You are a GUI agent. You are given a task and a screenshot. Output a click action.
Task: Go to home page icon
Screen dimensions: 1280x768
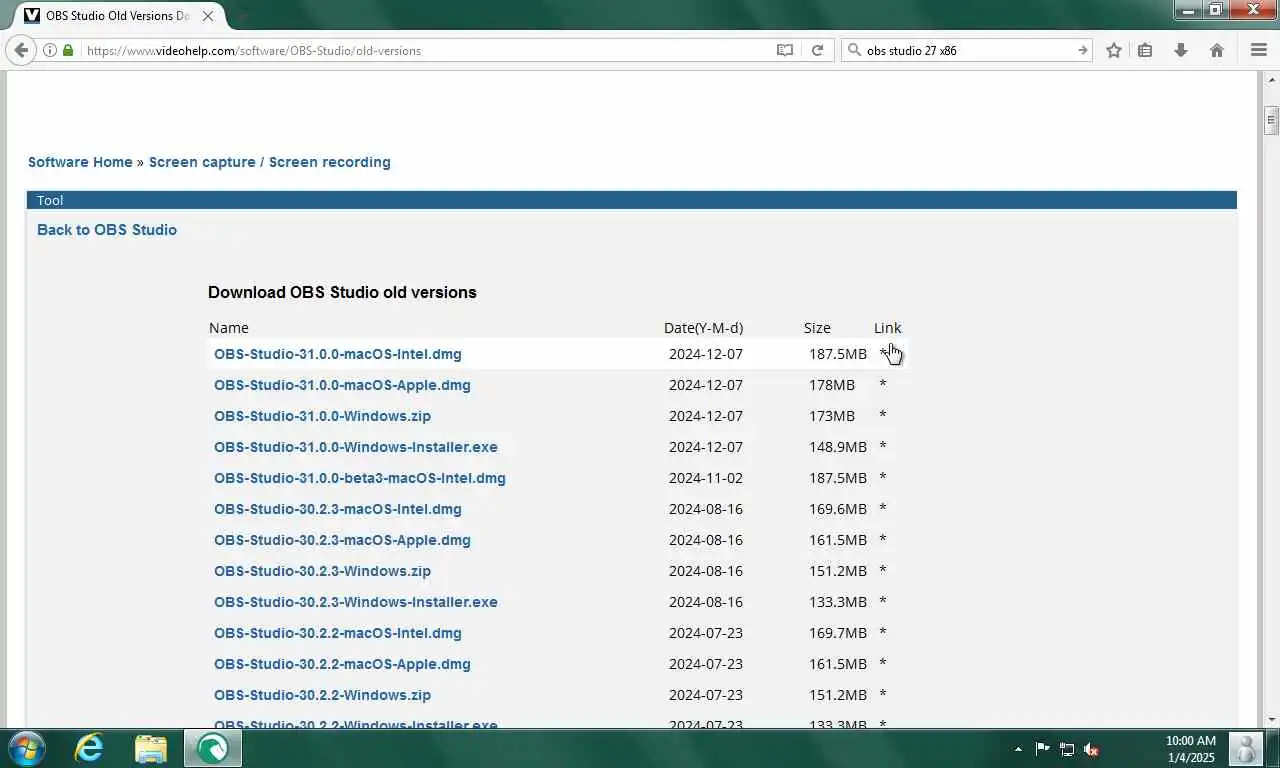pos(1217,50)
